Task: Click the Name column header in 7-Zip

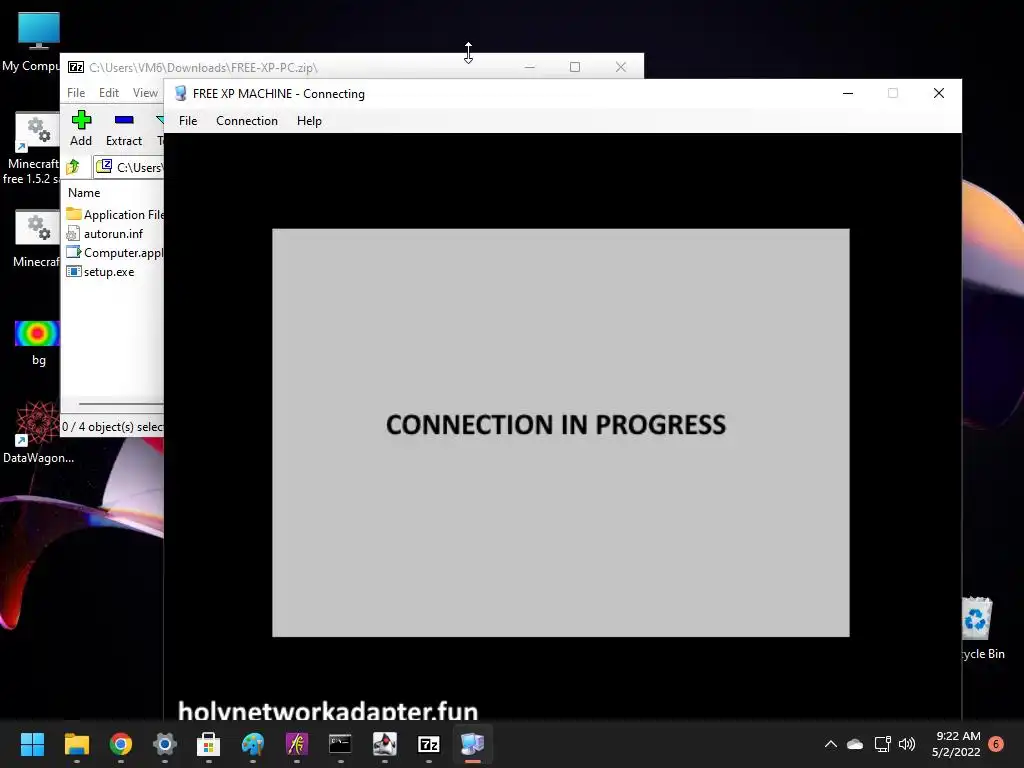Action: pos(84,193)
